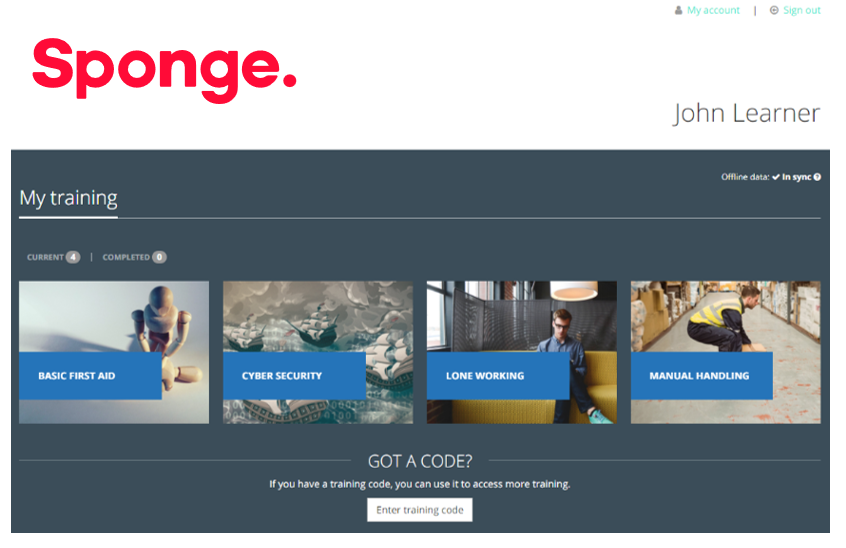Click the Current count badge showing 4
Screen dimensions: 846x548
pos(73,257)
